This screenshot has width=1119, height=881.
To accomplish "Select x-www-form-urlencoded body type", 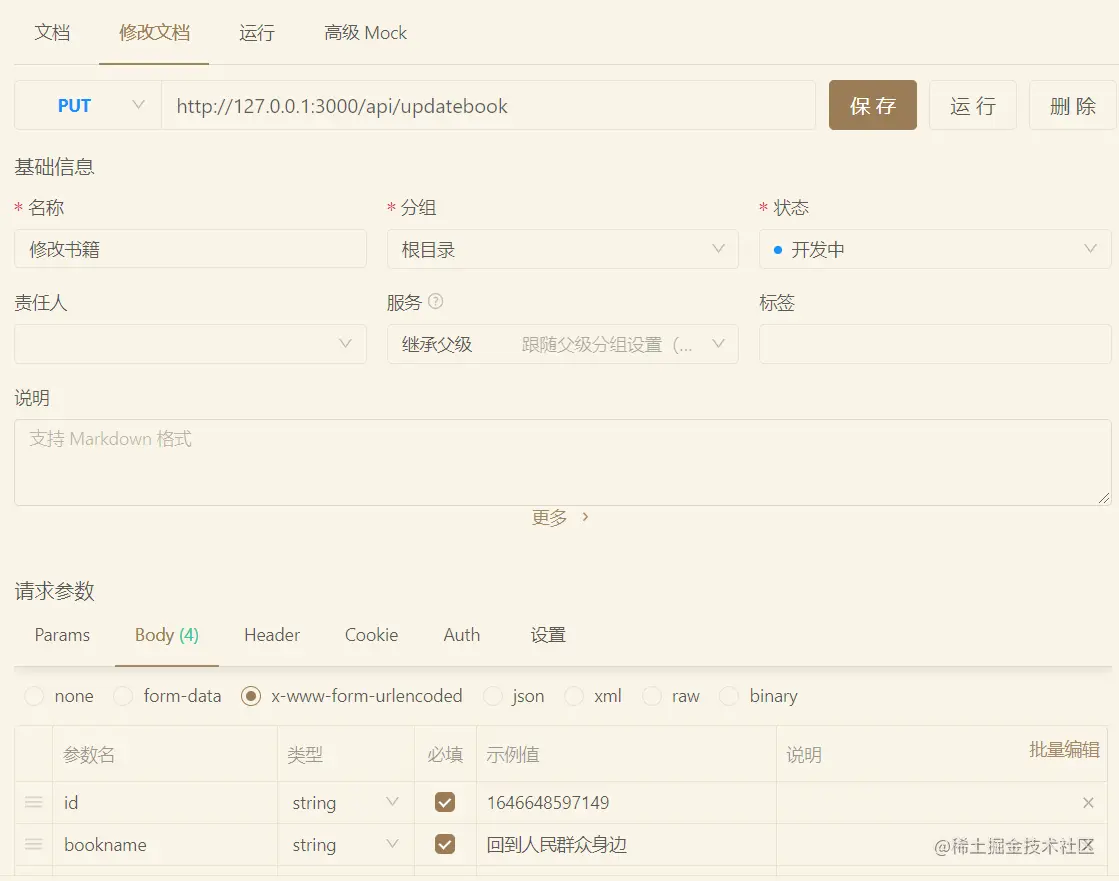I will click(250, 696).
